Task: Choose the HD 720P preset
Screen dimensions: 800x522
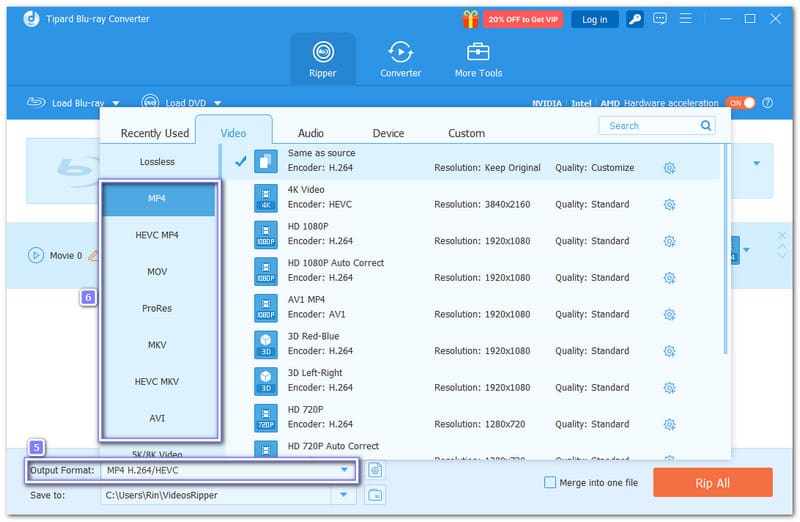Action: (x=472, y=417)
